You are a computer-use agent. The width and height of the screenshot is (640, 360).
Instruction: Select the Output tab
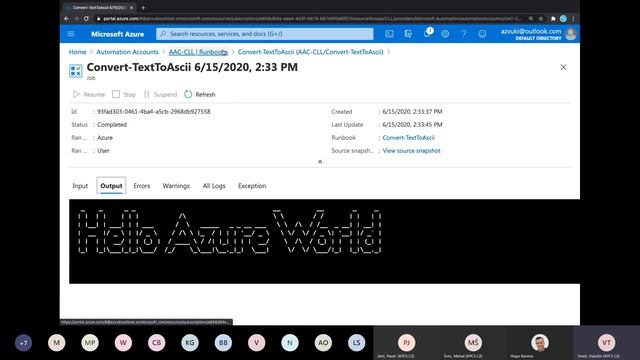(x=111, y=186)
